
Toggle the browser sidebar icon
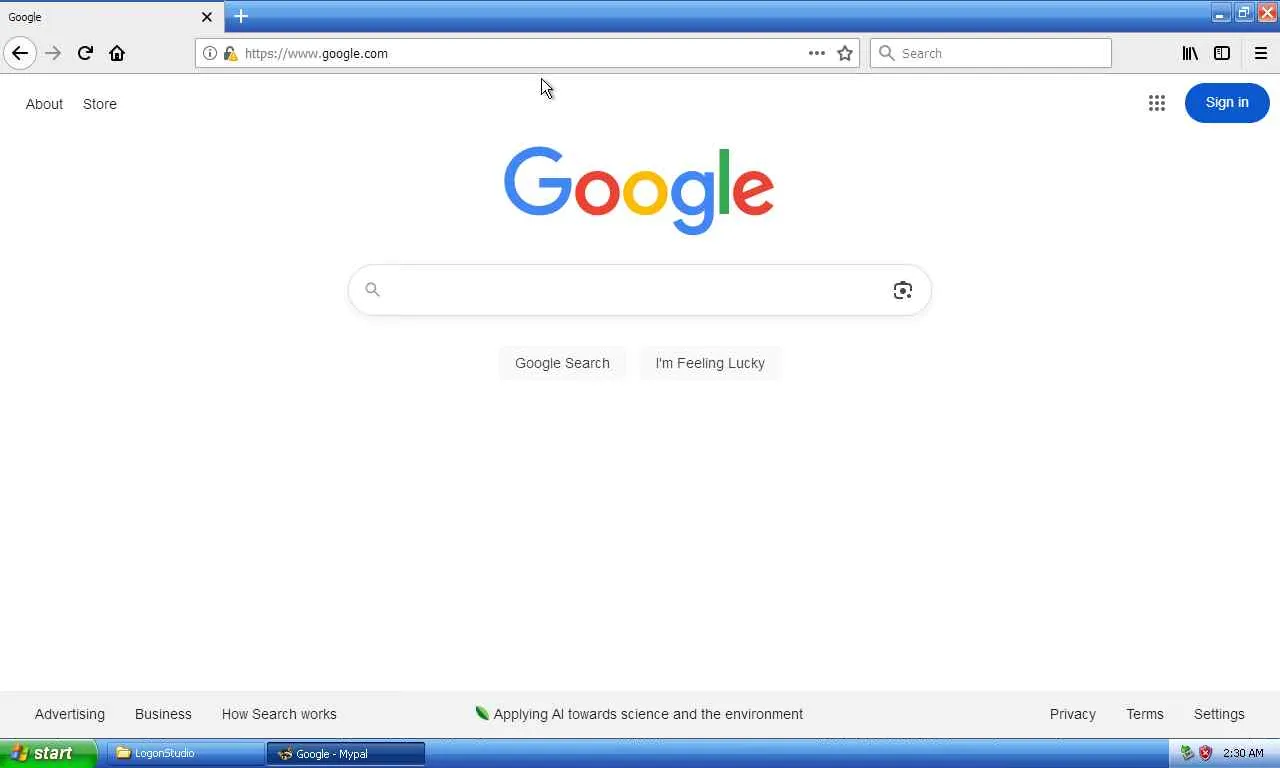[x=1222, y=53]
